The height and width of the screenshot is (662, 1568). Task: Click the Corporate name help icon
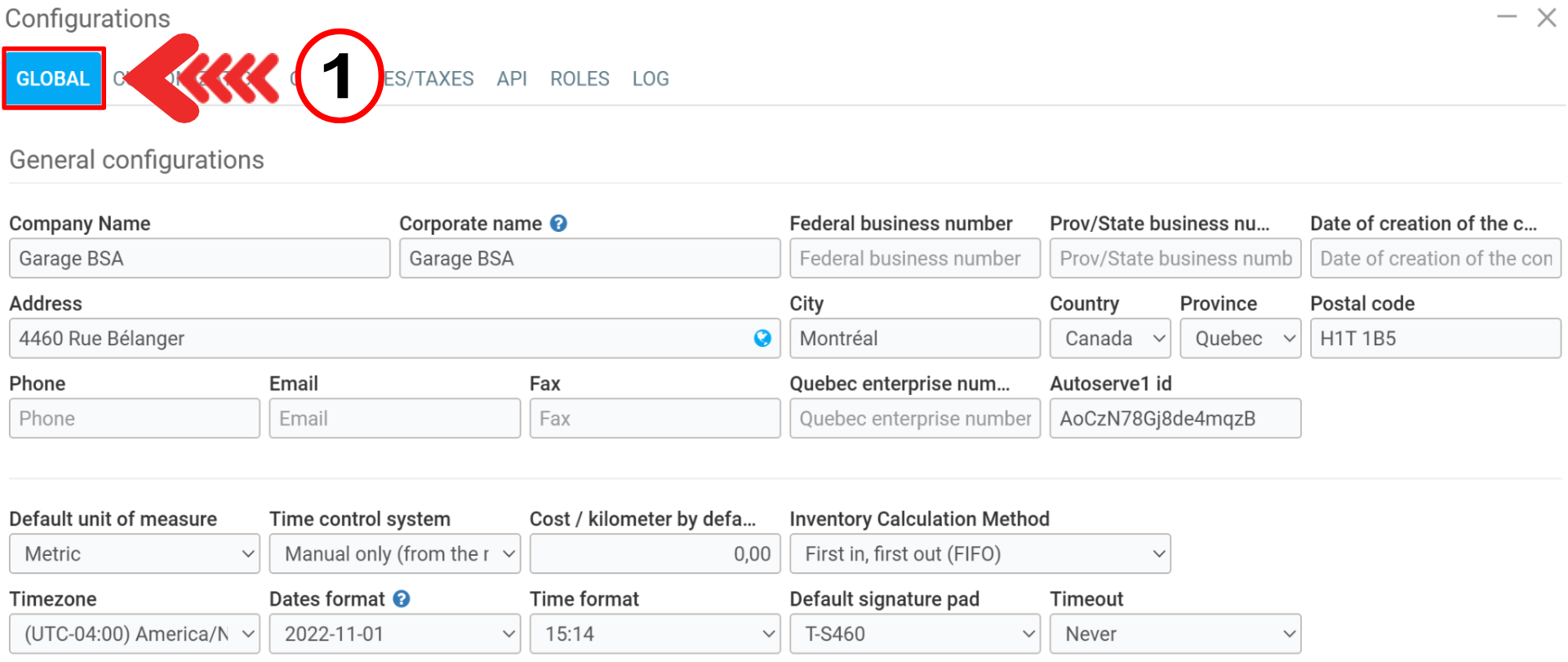click(x=558, y=224)
